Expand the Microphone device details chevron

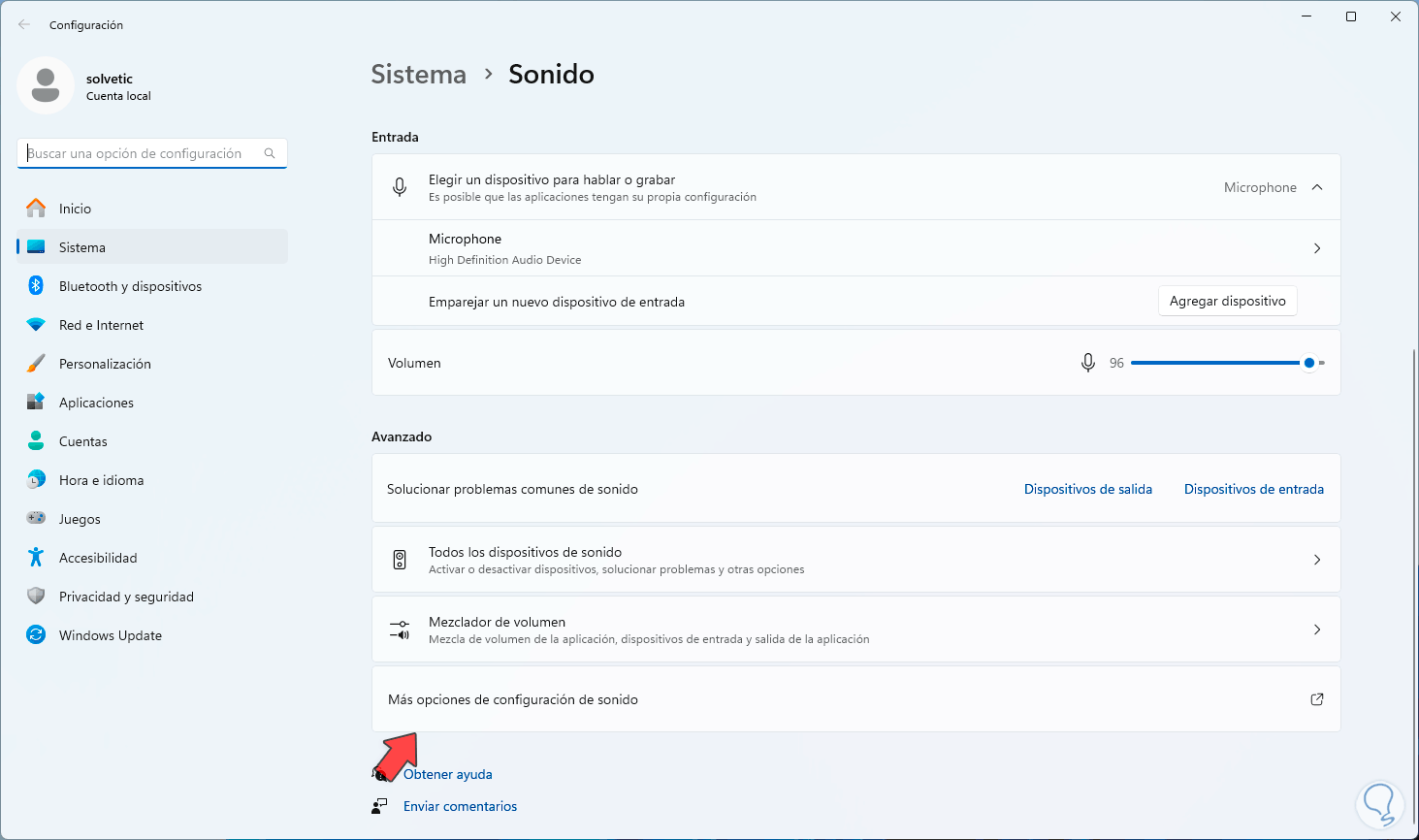point(1316,248)
